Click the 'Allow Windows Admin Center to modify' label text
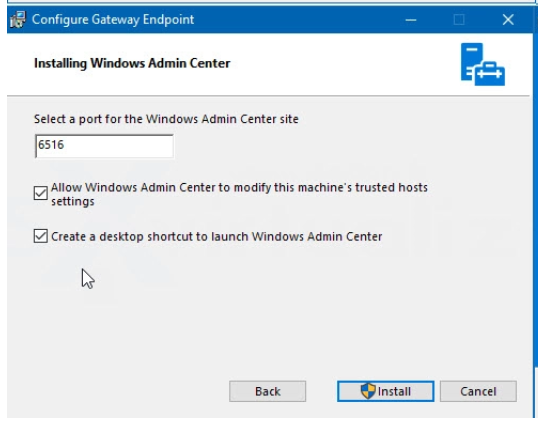 239,194
